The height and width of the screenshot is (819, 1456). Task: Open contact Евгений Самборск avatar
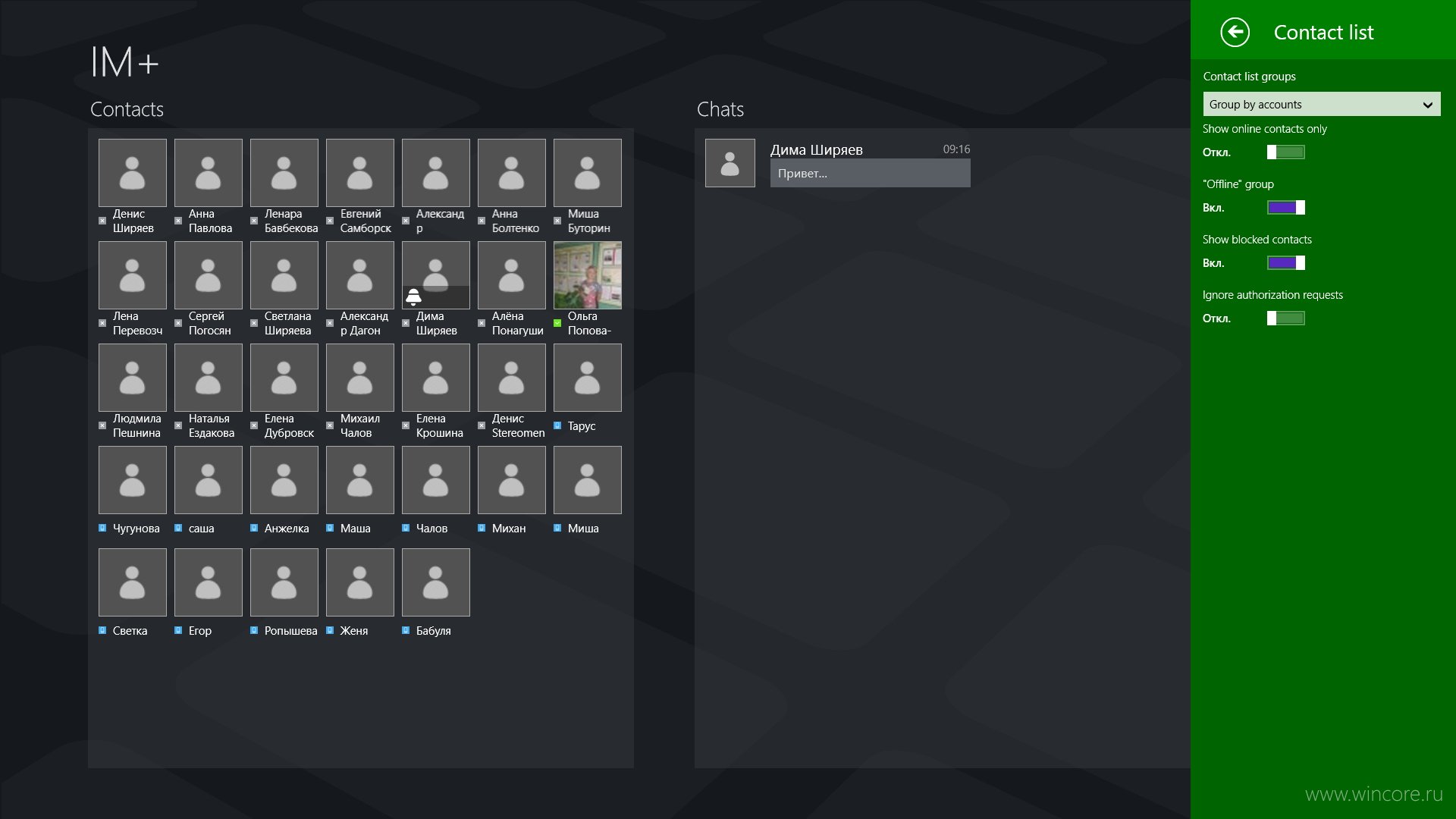click(x=360, y=173)
